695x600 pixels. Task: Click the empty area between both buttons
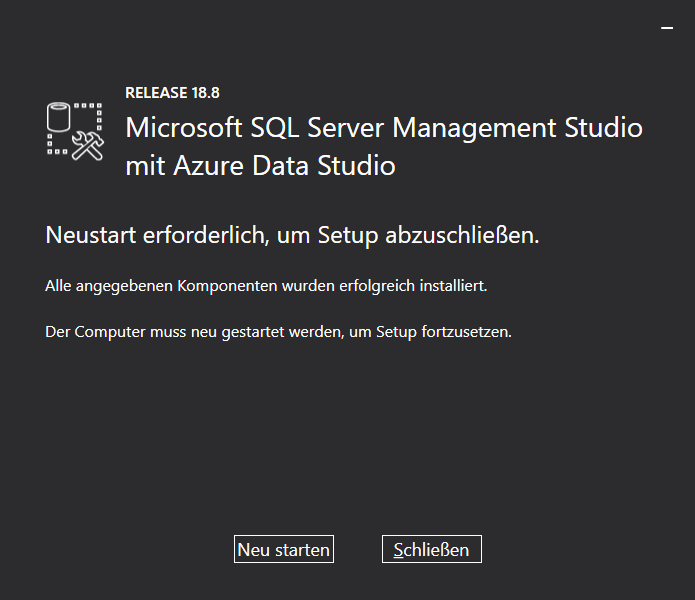(357, 549)
